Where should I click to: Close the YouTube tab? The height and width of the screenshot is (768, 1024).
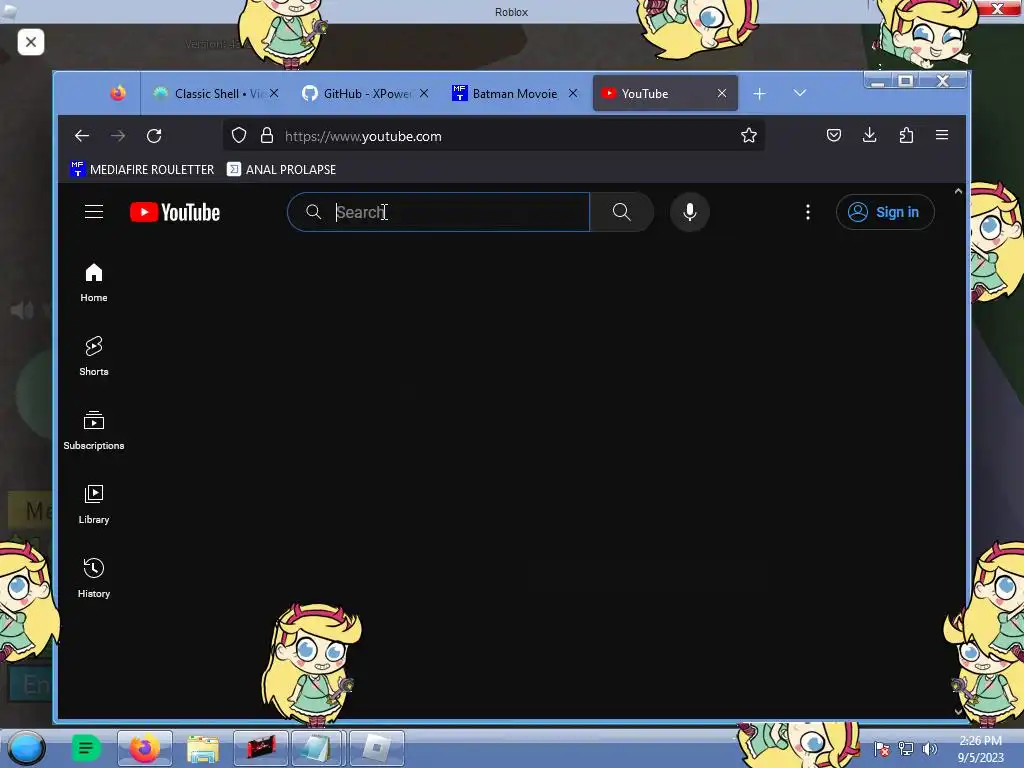coord(722,93)
